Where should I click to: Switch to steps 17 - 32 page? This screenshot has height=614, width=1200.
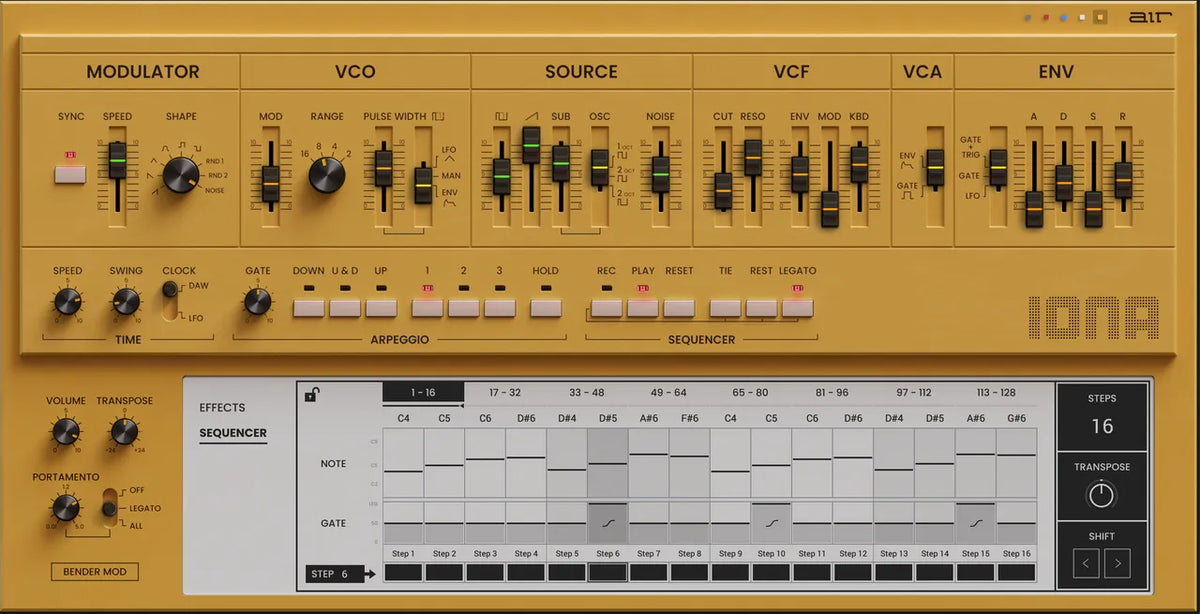tap(504, 392)
